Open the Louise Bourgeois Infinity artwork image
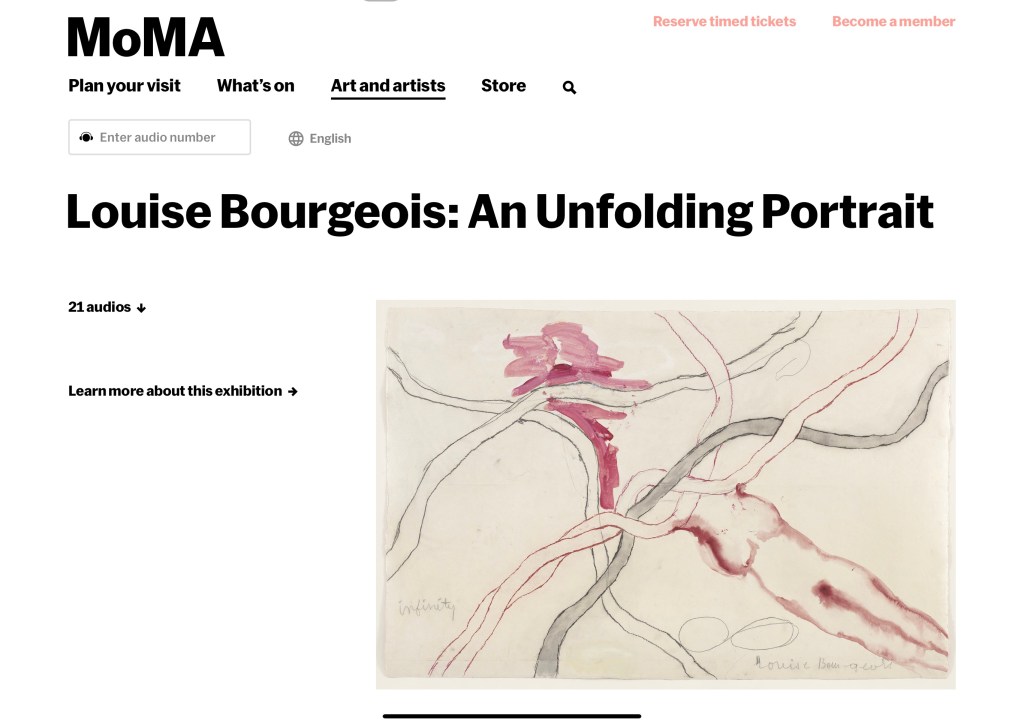This screenshot has width=1024, height=724. pyautogui.click(x=665, y=494)
